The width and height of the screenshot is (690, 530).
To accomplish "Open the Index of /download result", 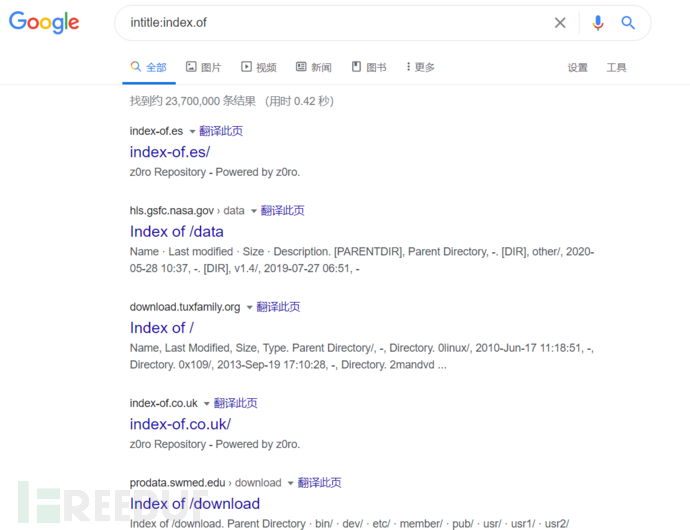I will pos(195,504).
